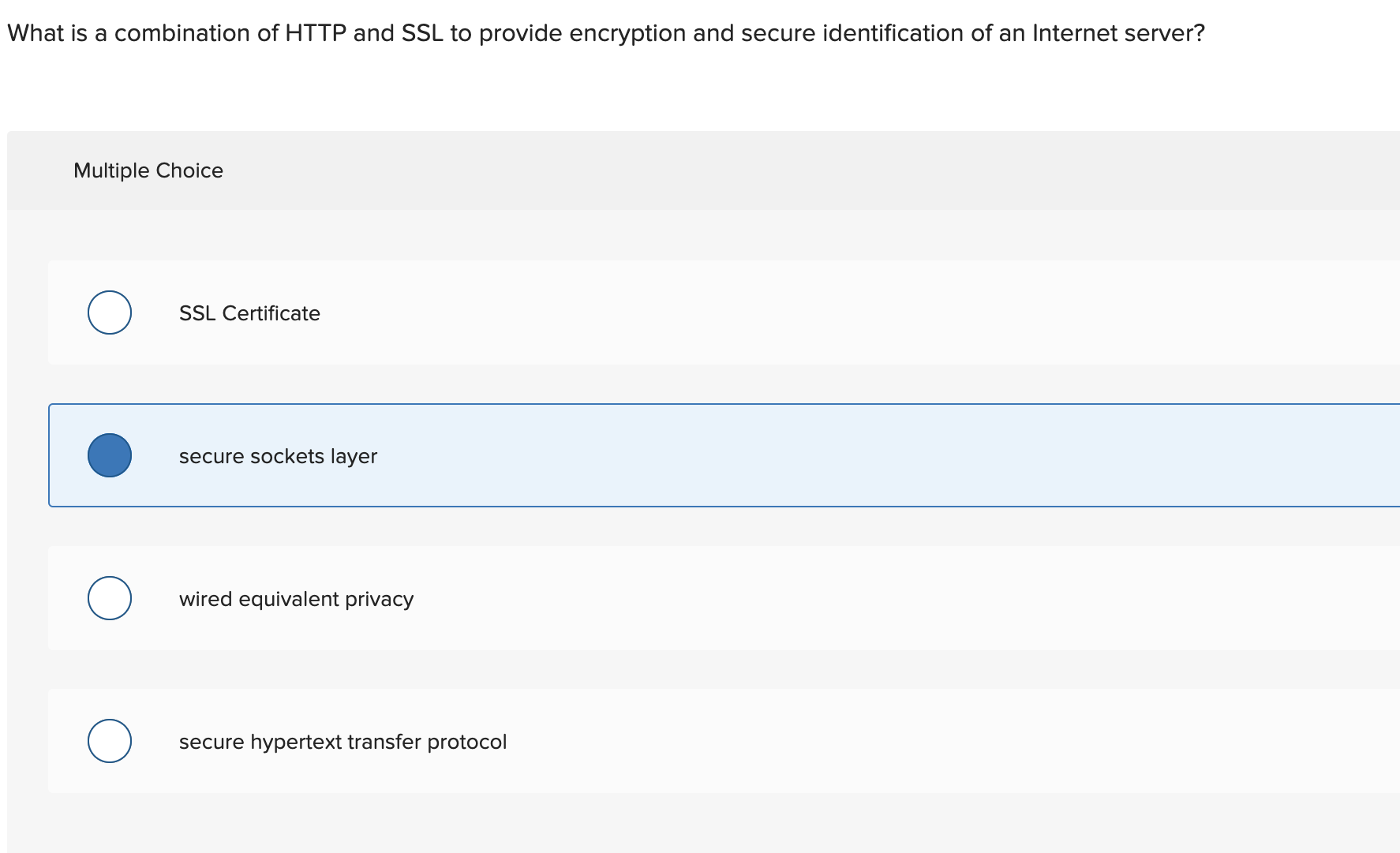Select the secure hypertext transfer protocol radio button
This screenshot has height=853, width=1400.
coord(109,741)
